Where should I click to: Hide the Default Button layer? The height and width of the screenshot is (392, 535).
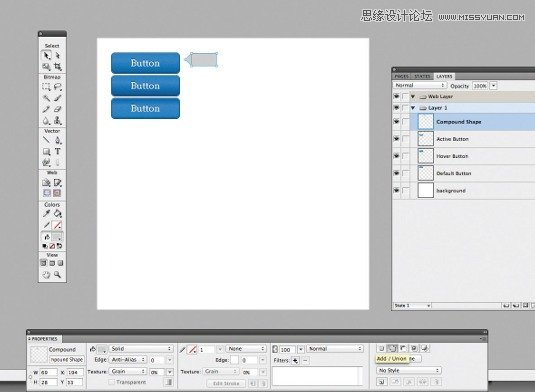pos(396,173)
